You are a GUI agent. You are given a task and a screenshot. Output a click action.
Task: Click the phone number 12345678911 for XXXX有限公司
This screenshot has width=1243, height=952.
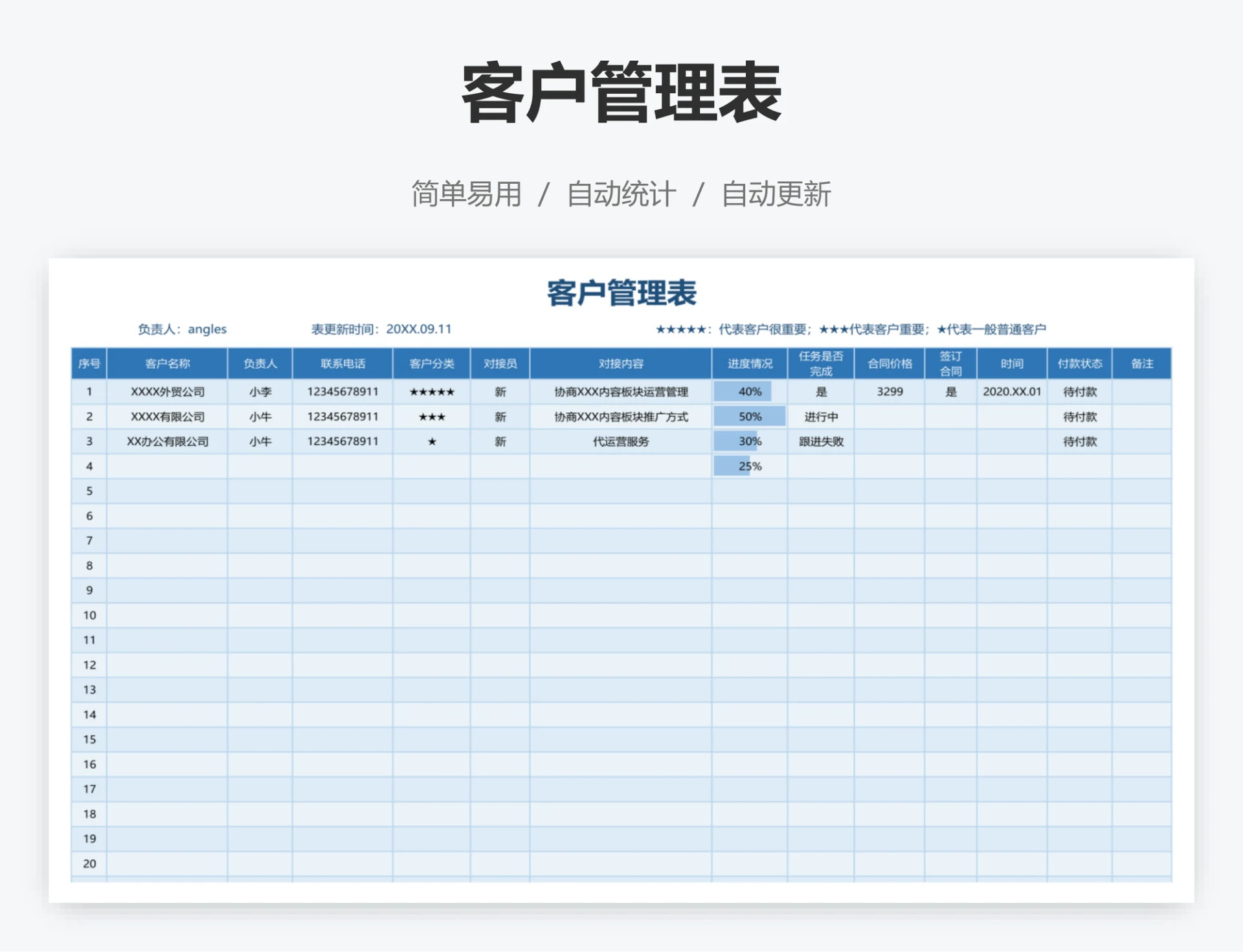tap(342, 416)
